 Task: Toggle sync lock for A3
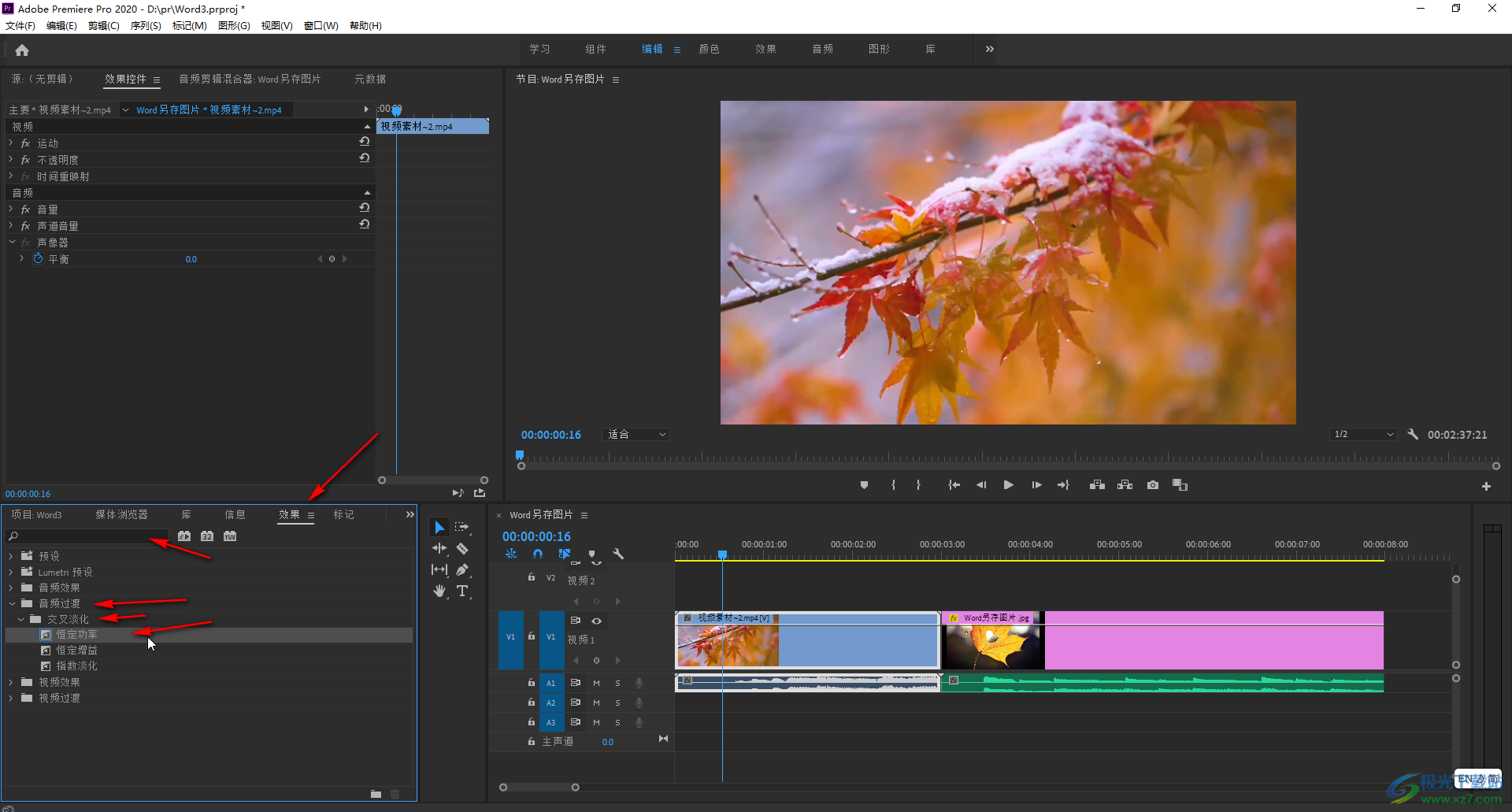[576, 721]
